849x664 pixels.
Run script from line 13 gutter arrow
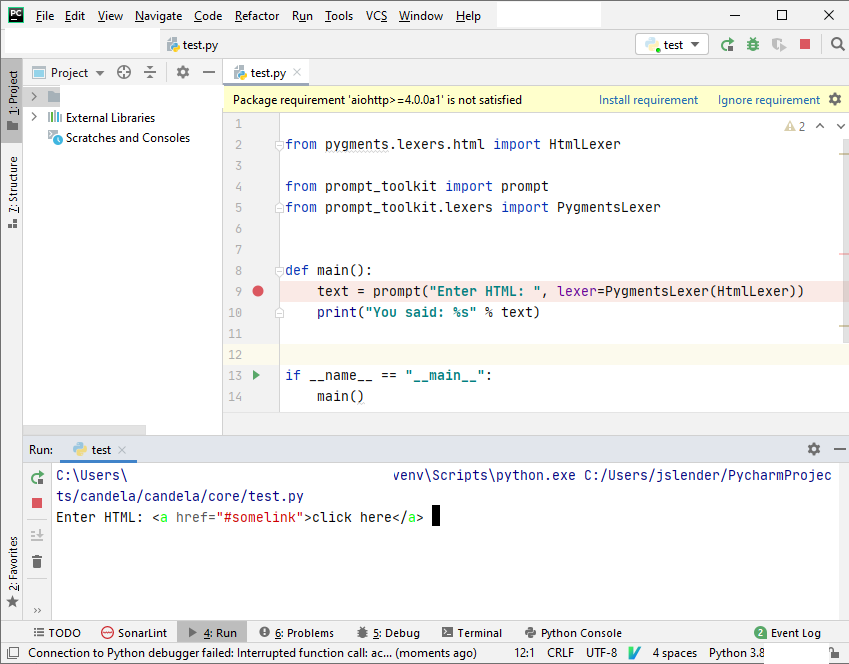pyautogui.click(x=257, y=375)
